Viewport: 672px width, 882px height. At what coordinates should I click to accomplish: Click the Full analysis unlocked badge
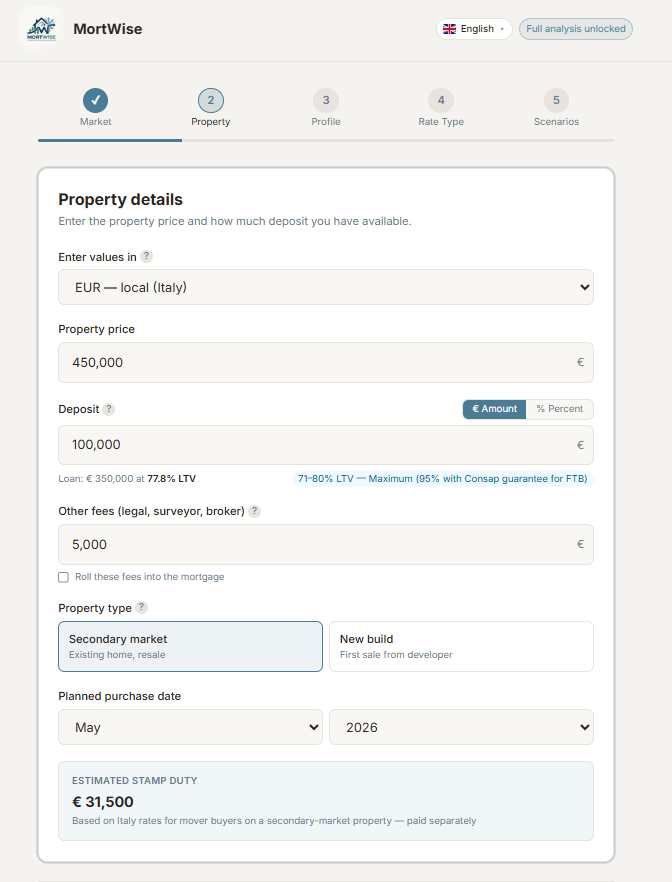(x=575, y=29)
